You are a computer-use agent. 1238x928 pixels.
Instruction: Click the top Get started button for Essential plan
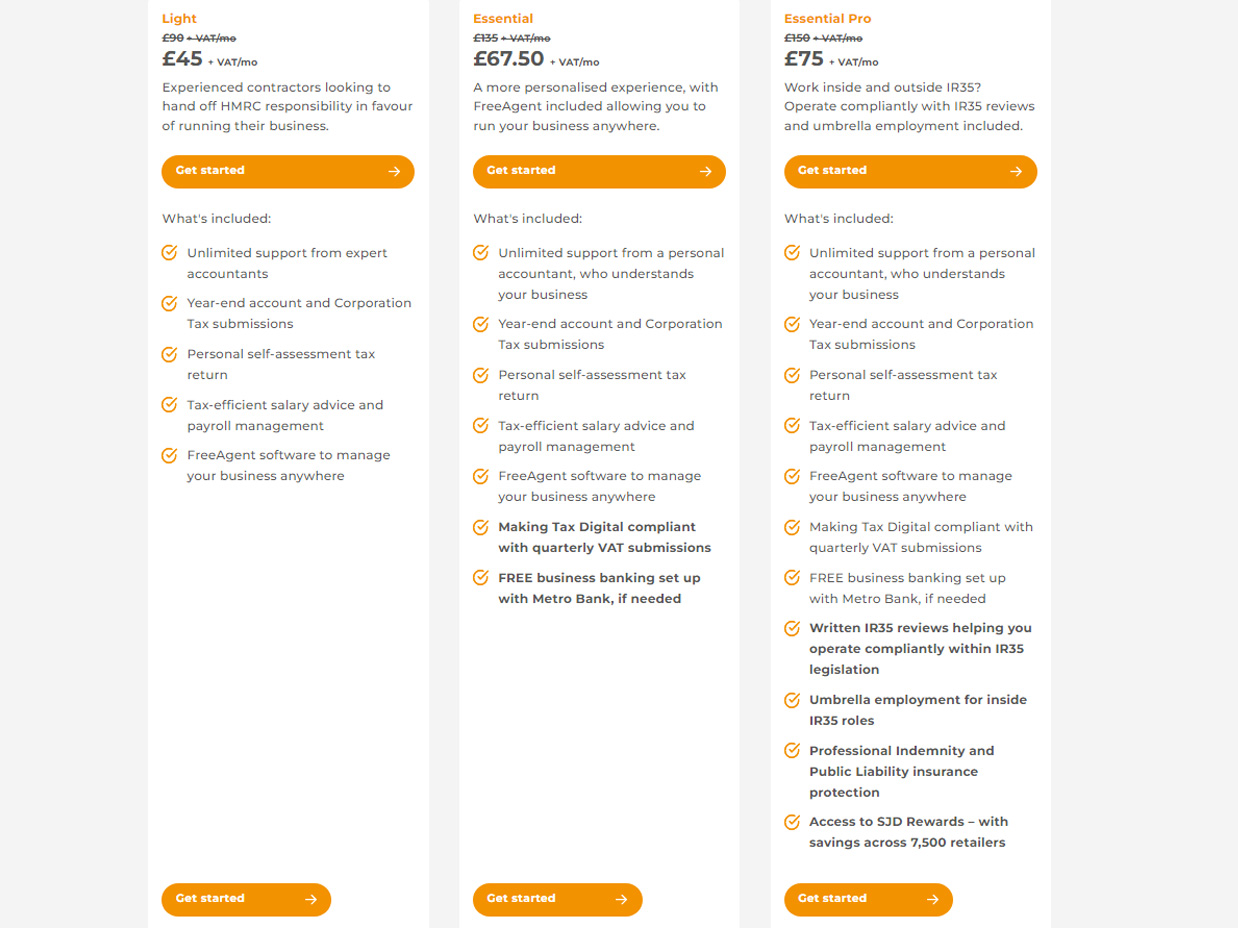[599, 171]
